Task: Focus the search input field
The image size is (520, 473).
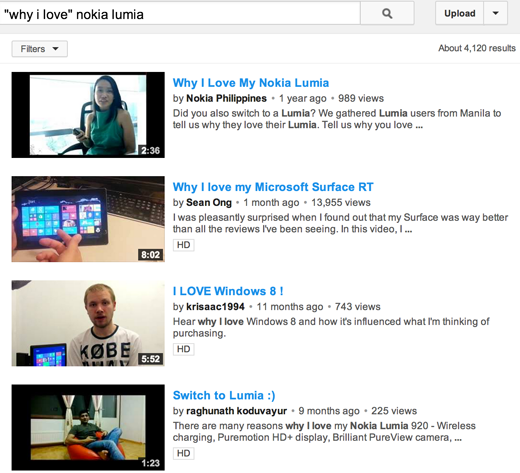Action: [180, 14]
